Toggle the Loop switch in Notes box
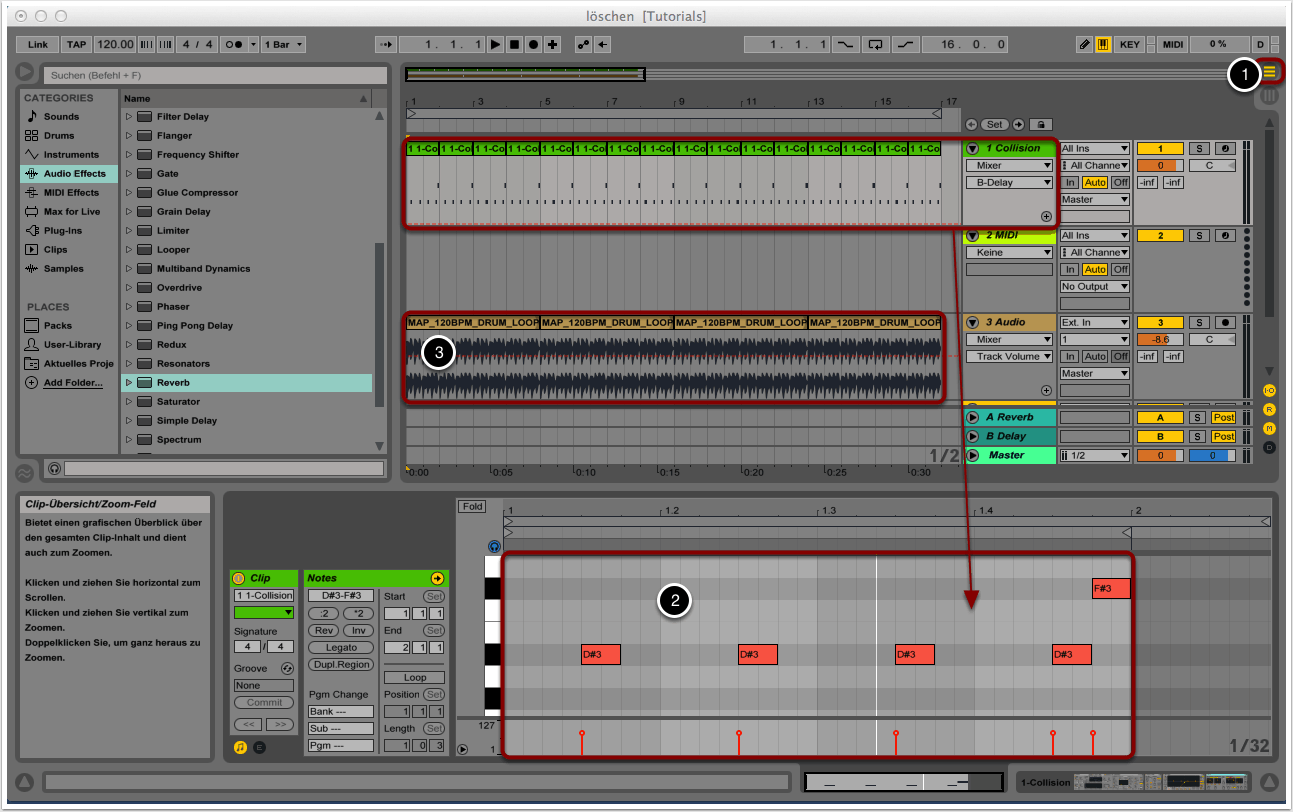 click(x=415, y=677)
